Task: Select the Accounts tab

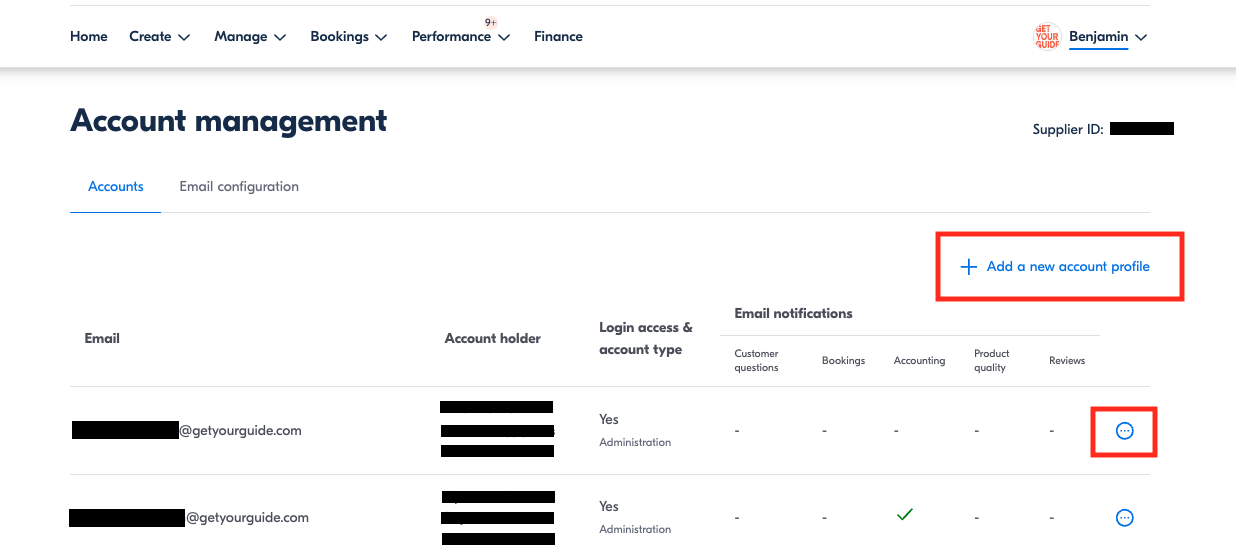Action: 116,187
